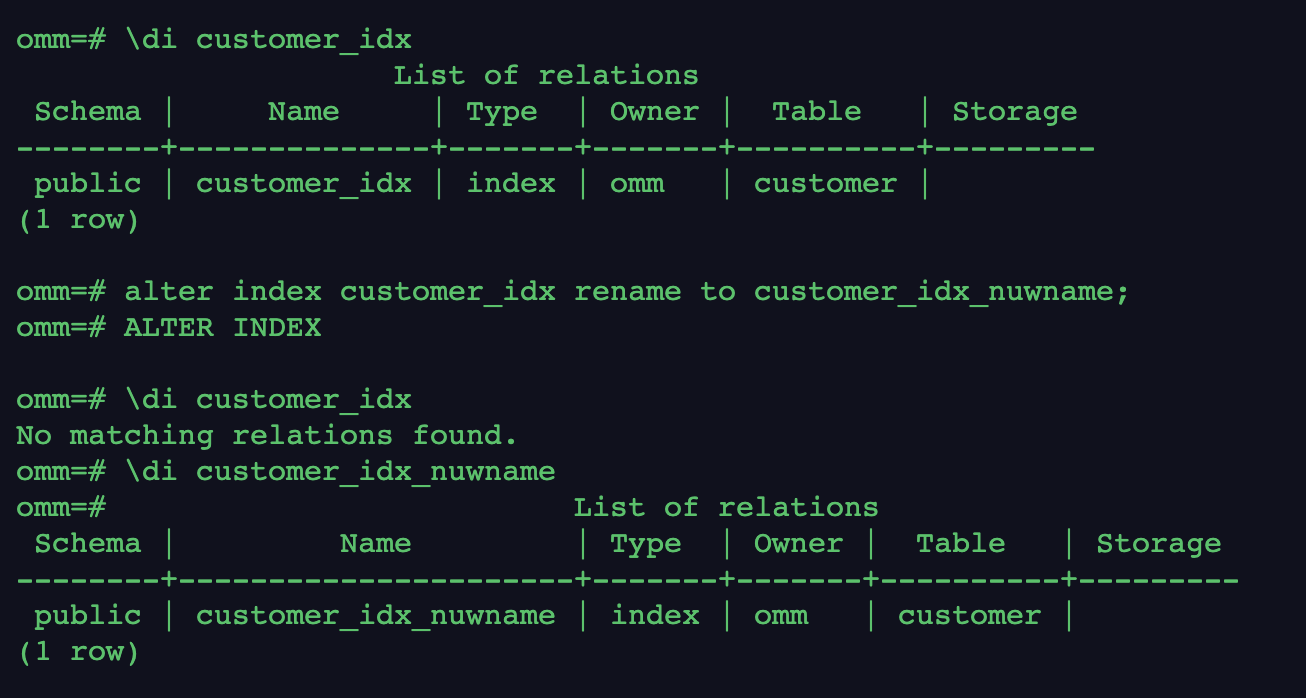Image resolution: width=1306 pixels, height=698 pixels.
Task: Click 'public' schema in first table row
Action: (x=87, y=184)
